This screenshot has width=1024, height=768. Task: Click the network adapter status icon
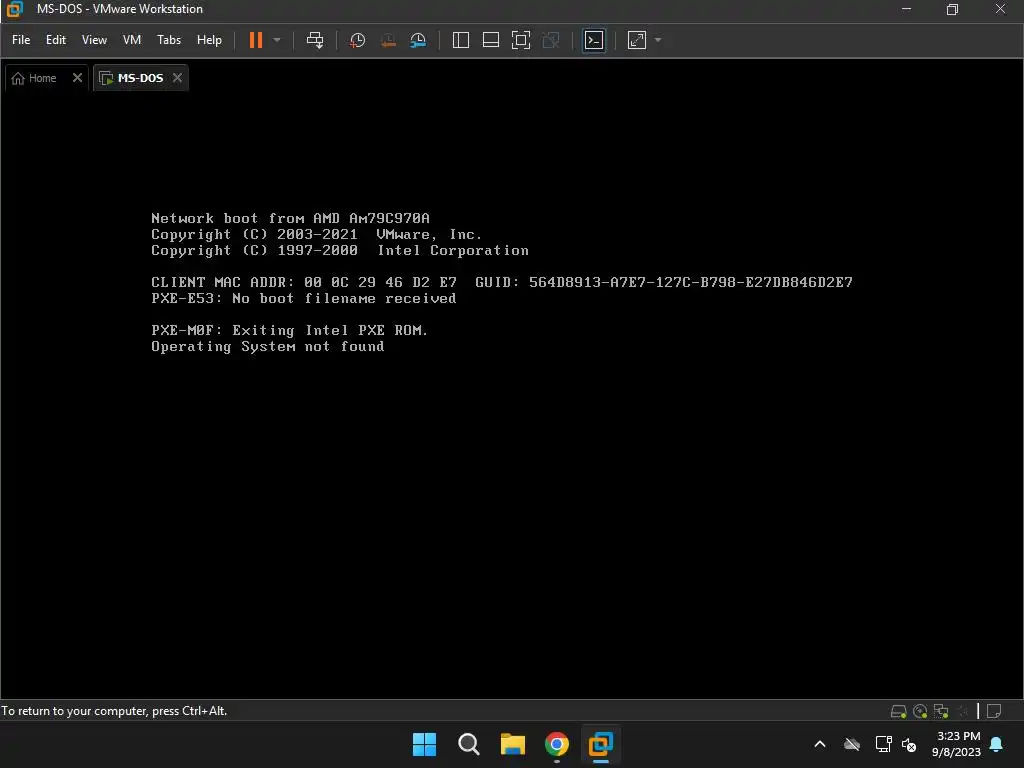point(941,711)
